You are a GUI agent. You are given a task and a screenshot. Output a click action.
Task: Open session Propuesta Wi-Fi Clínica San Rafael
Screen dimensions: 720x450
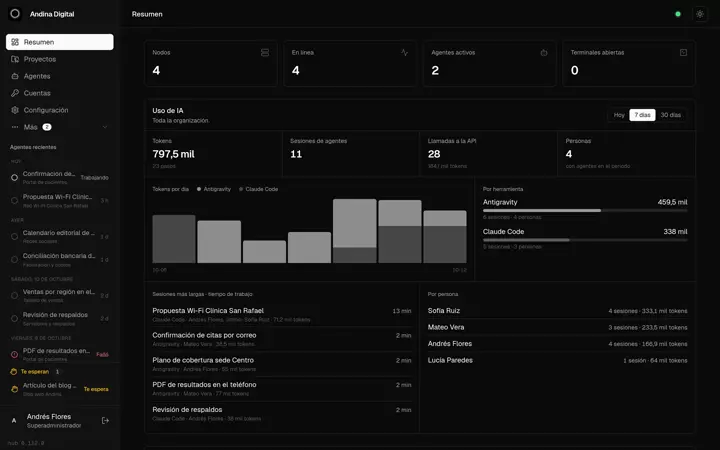[x=281, y=315]
